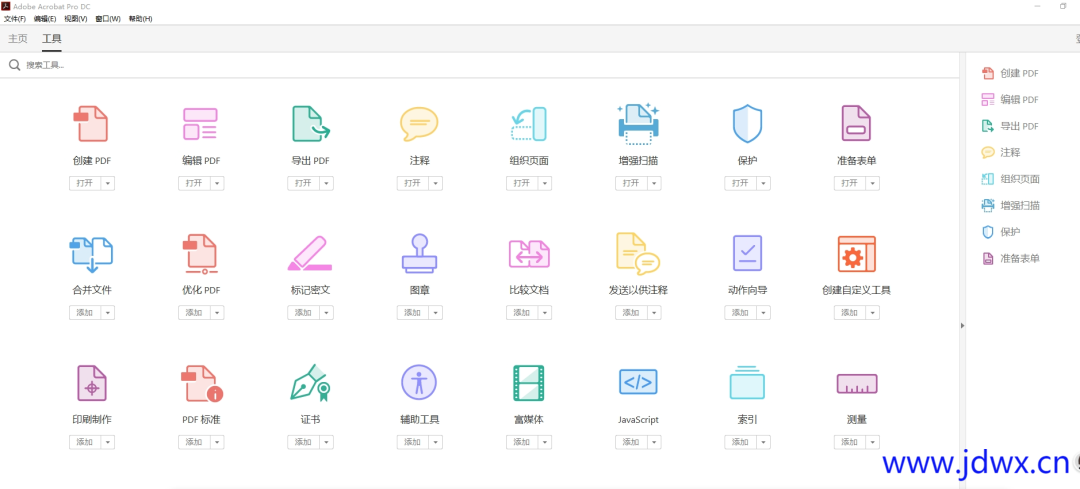Open the 注释 speech bubble icon in grid
Screen dimensions: 1080x489
[x=419, y=124]
